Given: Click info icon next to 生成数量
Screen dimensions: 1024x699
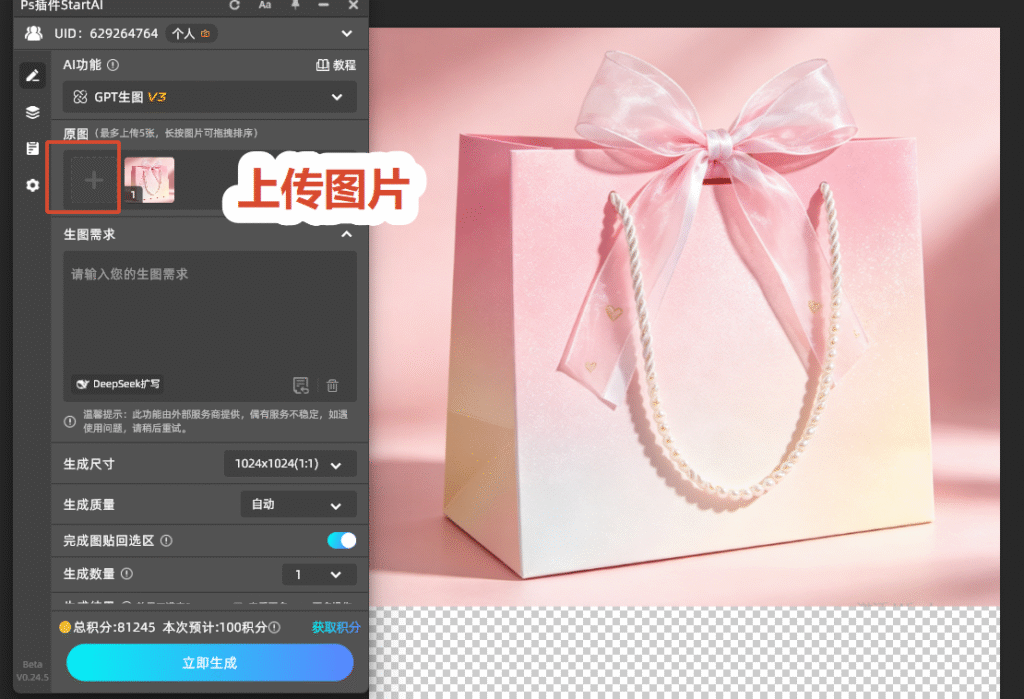Looking at the screenshot, I should point(127,574).
